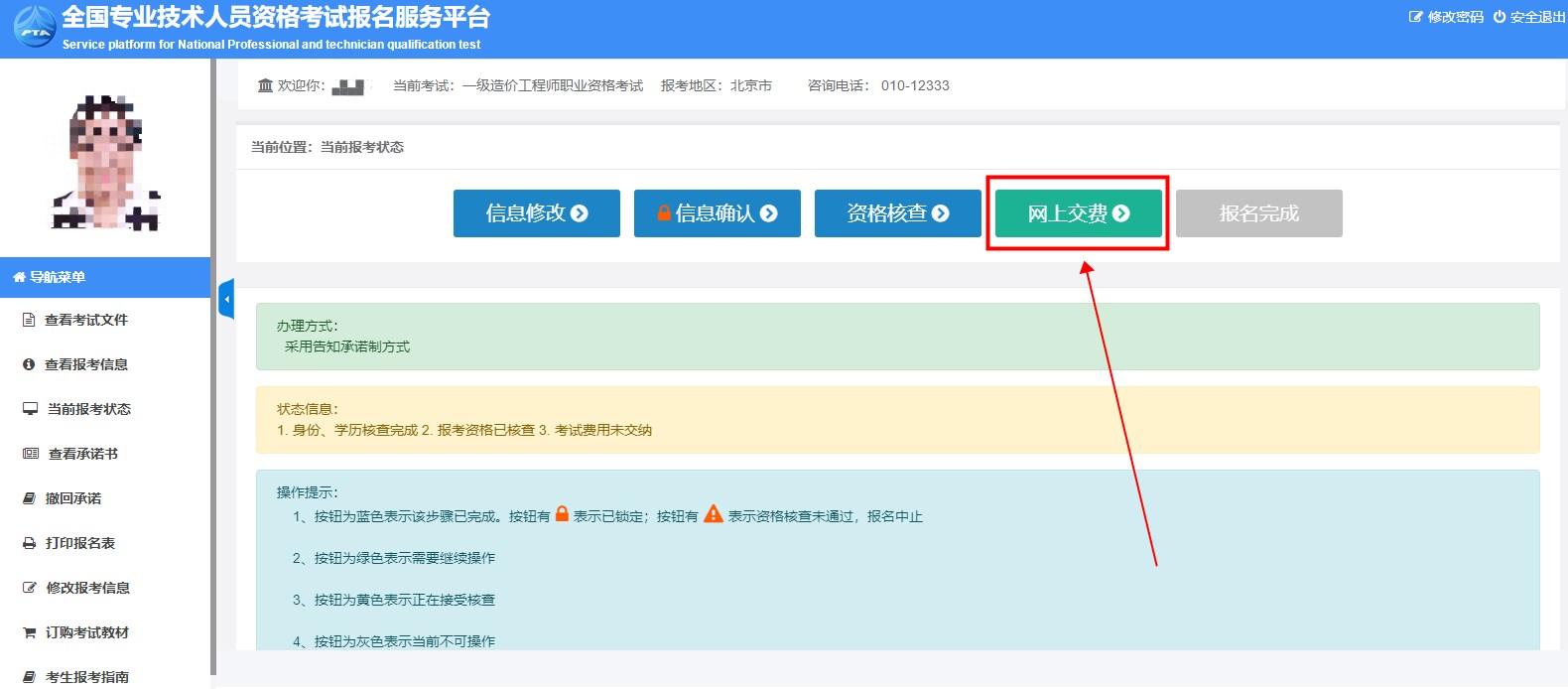Click the locked 信息确认 button
The image size is (1568, 689).
(x=717, y=213)
